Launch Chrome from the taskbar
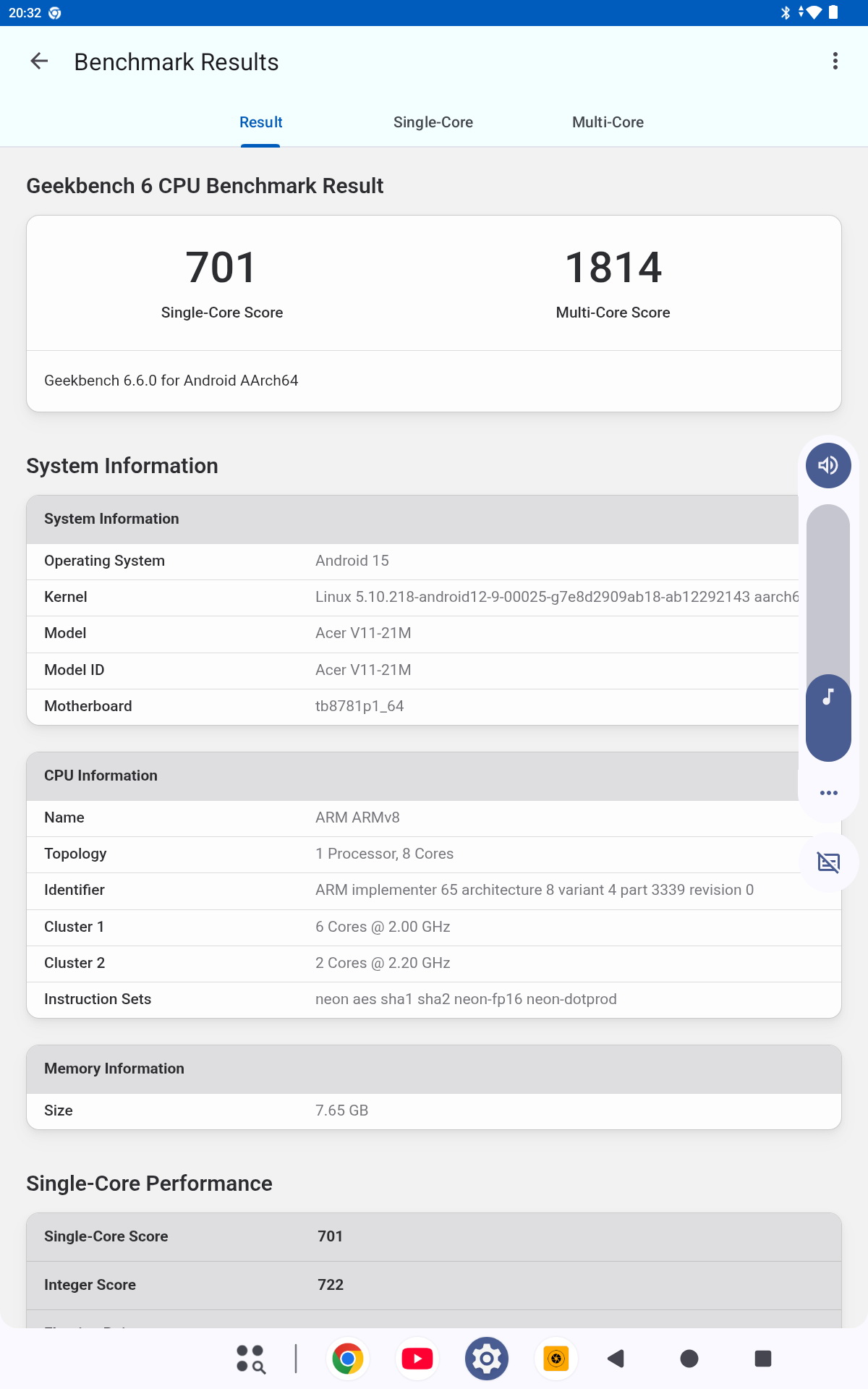Screen dimensions: 868x1389 point(348,1359)
